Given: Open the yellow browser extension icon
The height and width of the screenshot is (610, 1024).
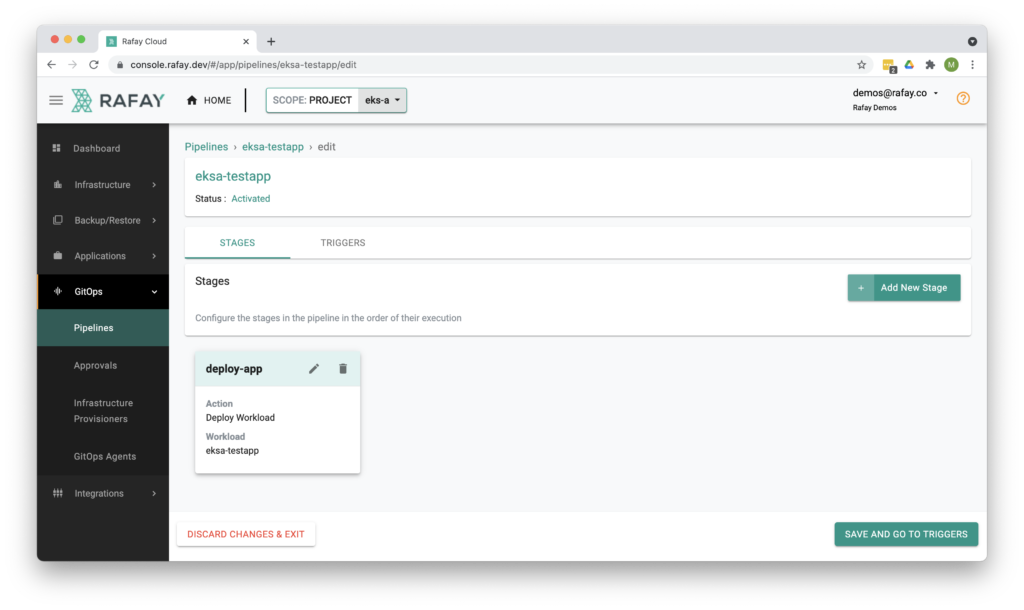Looking at the screenshot, I should pos(889,65).
